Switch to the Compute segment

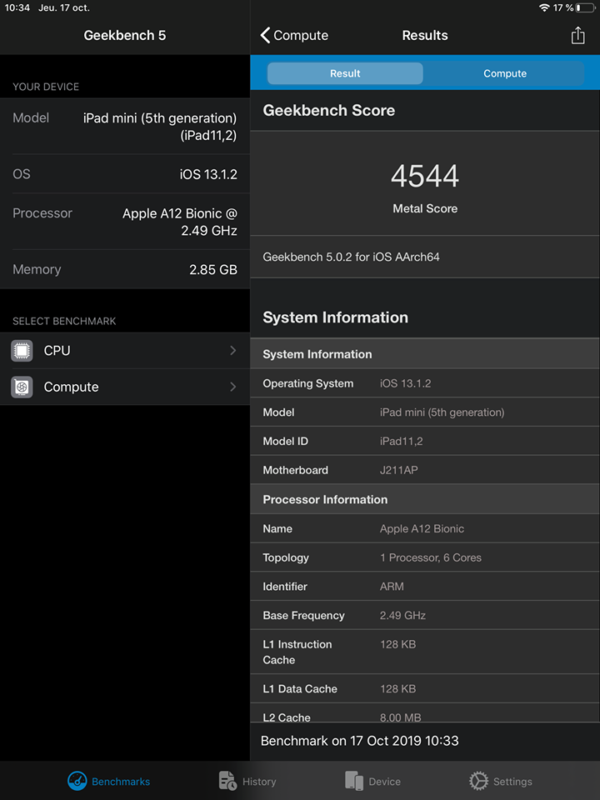tap(505, 73)
